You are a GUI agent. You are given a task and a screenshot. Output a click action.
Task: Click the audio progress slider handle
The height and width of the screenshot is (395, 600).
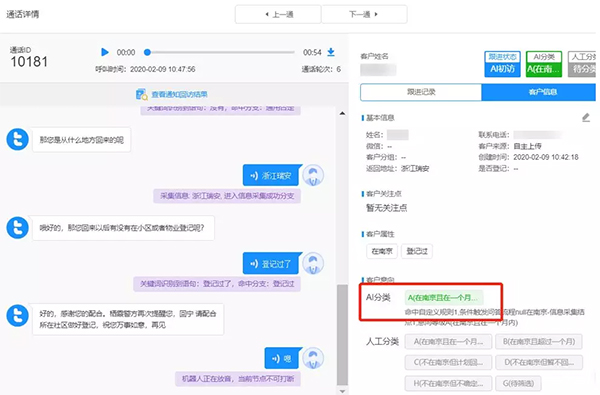pyautogui.click(x=147, y=52)
